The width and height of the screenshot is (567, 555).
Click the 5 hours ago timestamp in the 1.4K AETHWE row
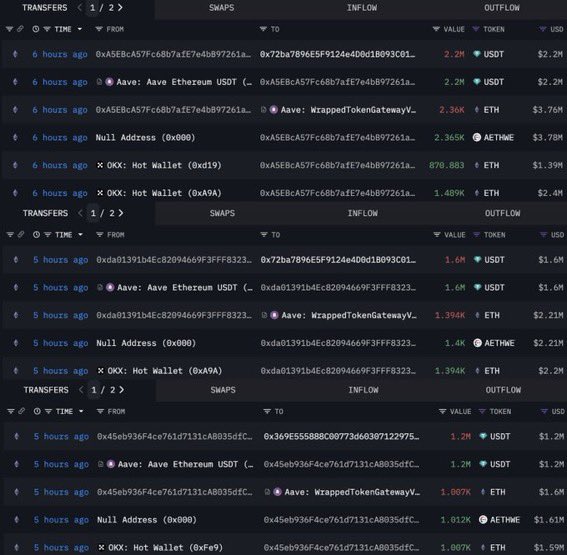(60, 343)
